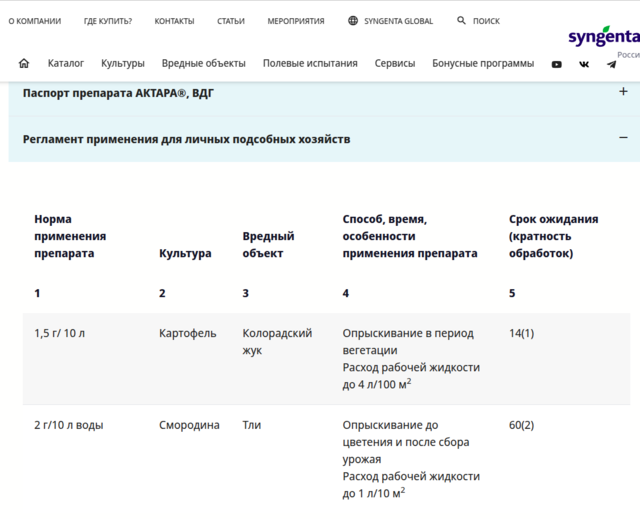Open the ГДЕ КУПИТЬ? link
Viewport: 640px width, 519px height.
tap(108, 21)
